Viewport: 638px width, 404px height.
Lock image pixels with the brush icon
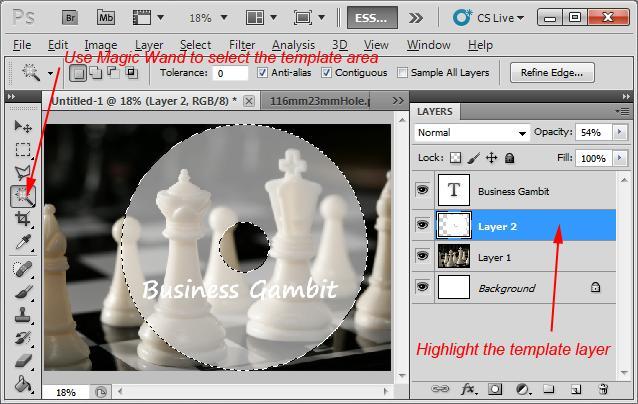click(x=473, y=158)
